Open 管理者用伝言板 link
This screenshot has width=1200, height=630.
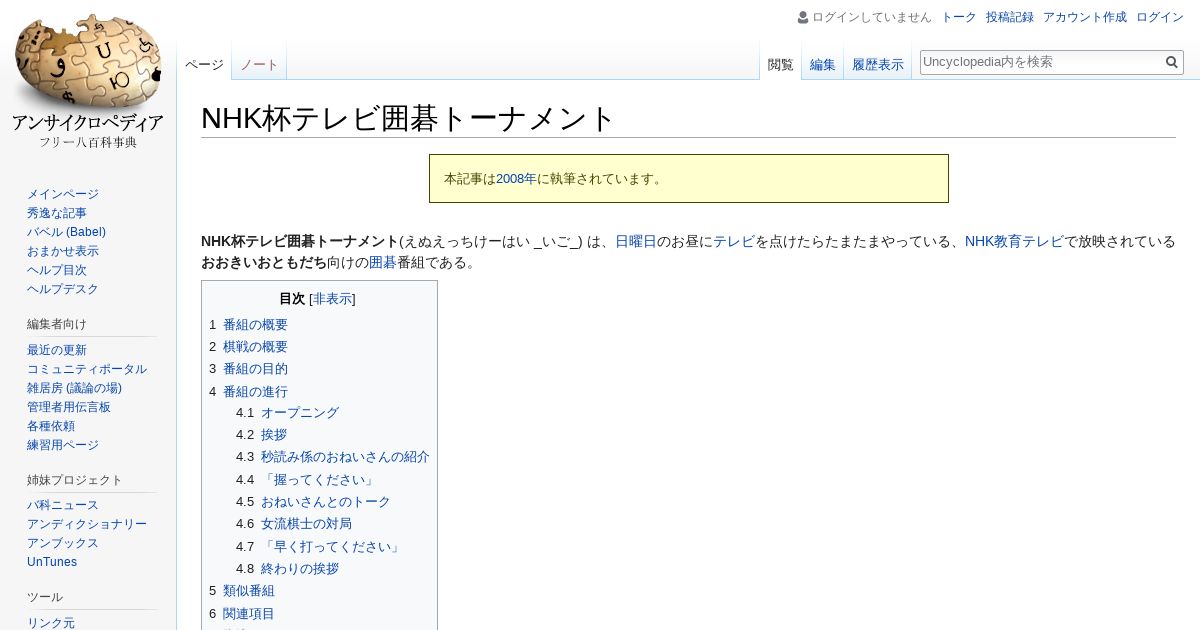[69, 407]
